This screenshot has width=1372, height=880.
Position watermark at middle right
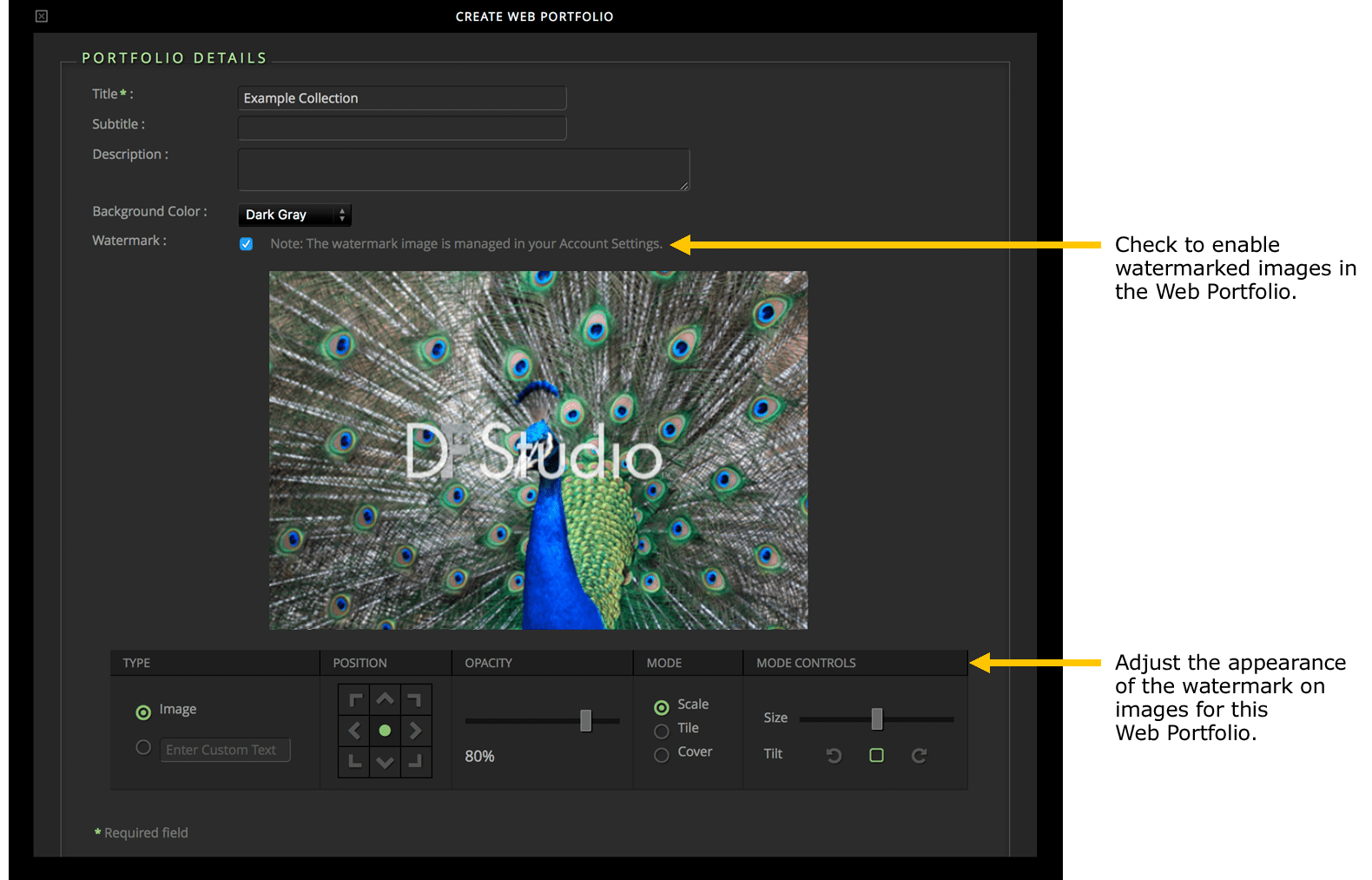coord(415,731)
